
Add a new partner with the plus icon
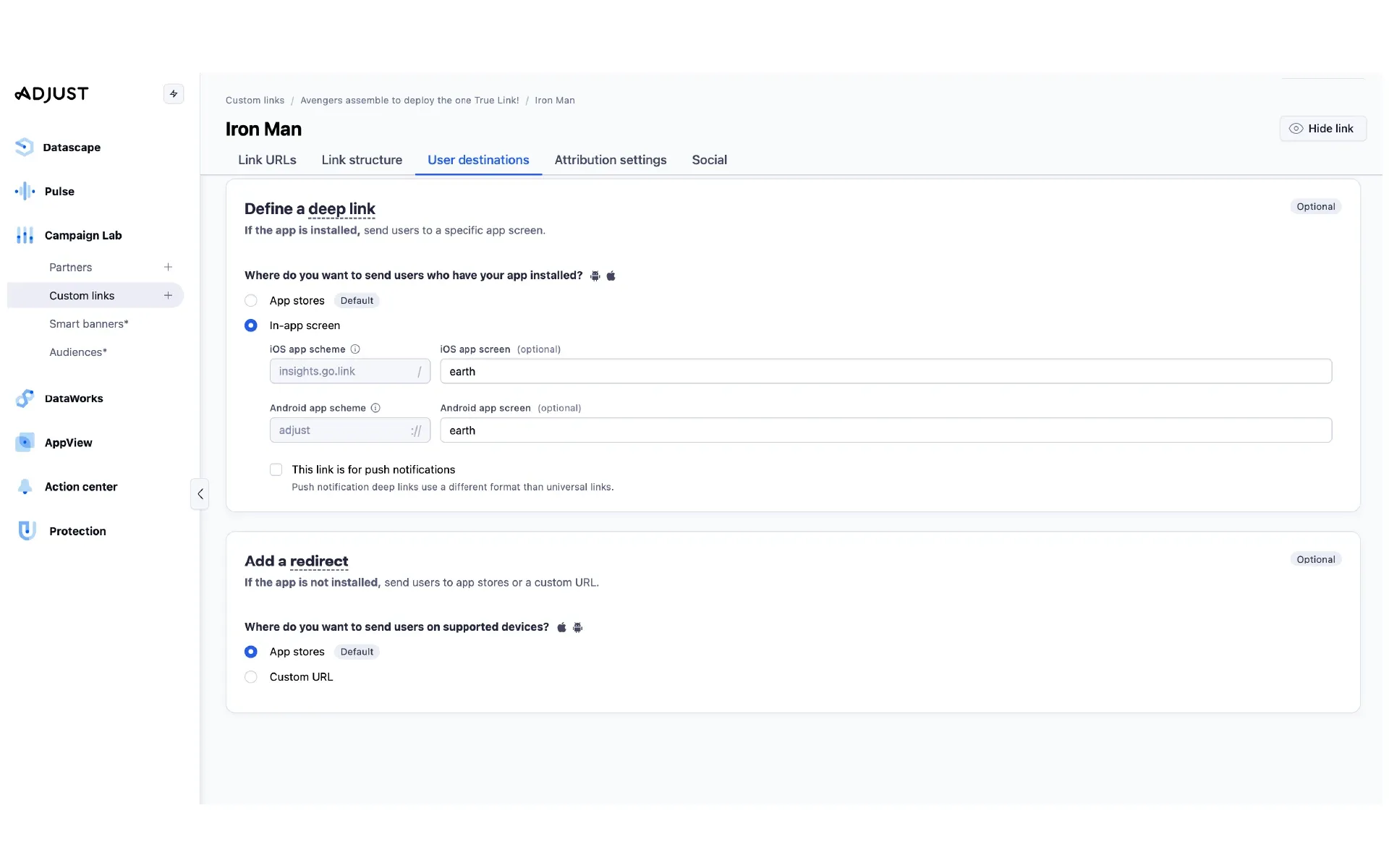tap(168, 266)
